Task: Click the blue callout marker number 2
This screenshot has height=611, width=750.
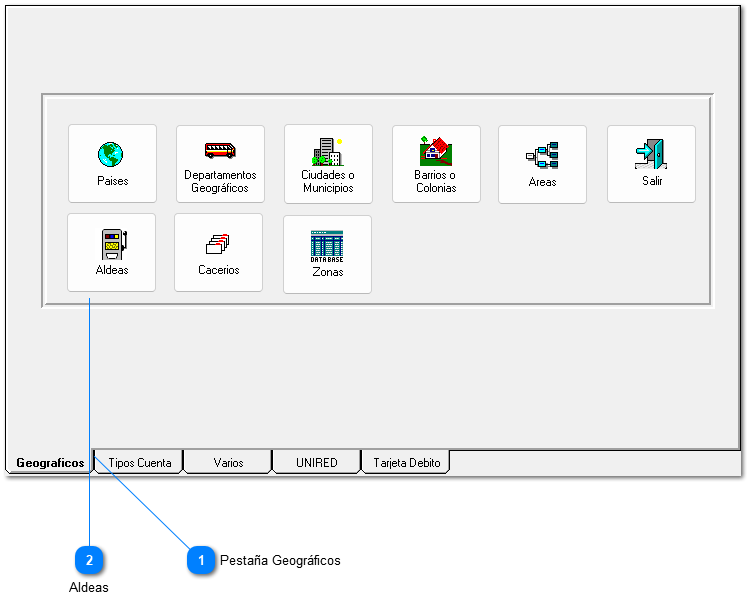Action: 89,561
